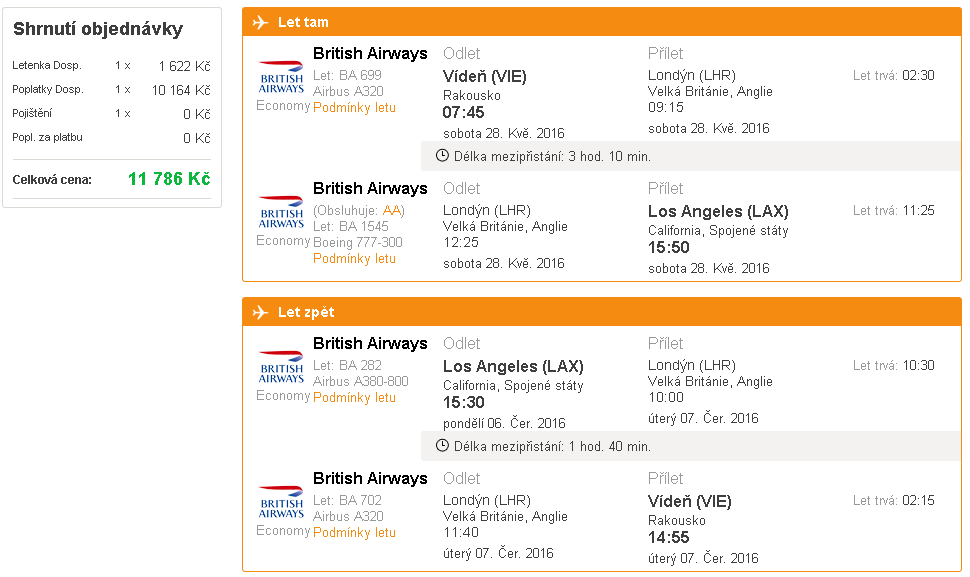Click the Shrnutí objednávky heading

coord(98,29)
